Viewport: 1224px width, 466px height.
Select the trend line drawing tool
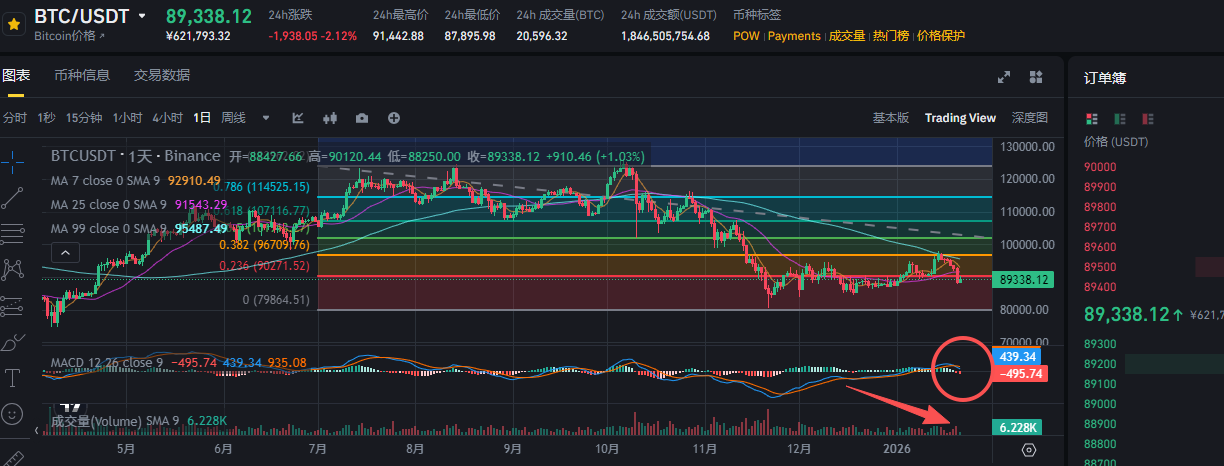(14, 196)
